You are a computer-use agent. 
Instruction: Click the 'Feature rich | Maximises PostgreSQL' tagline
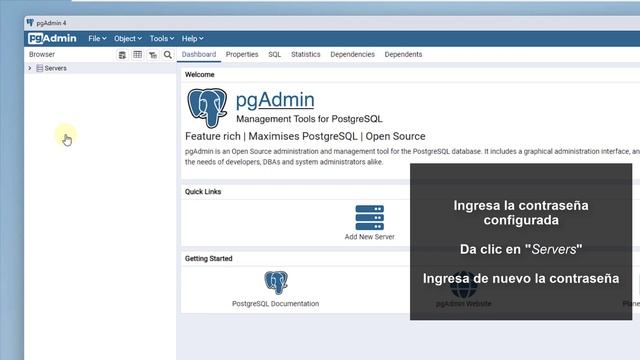[305, 136]
